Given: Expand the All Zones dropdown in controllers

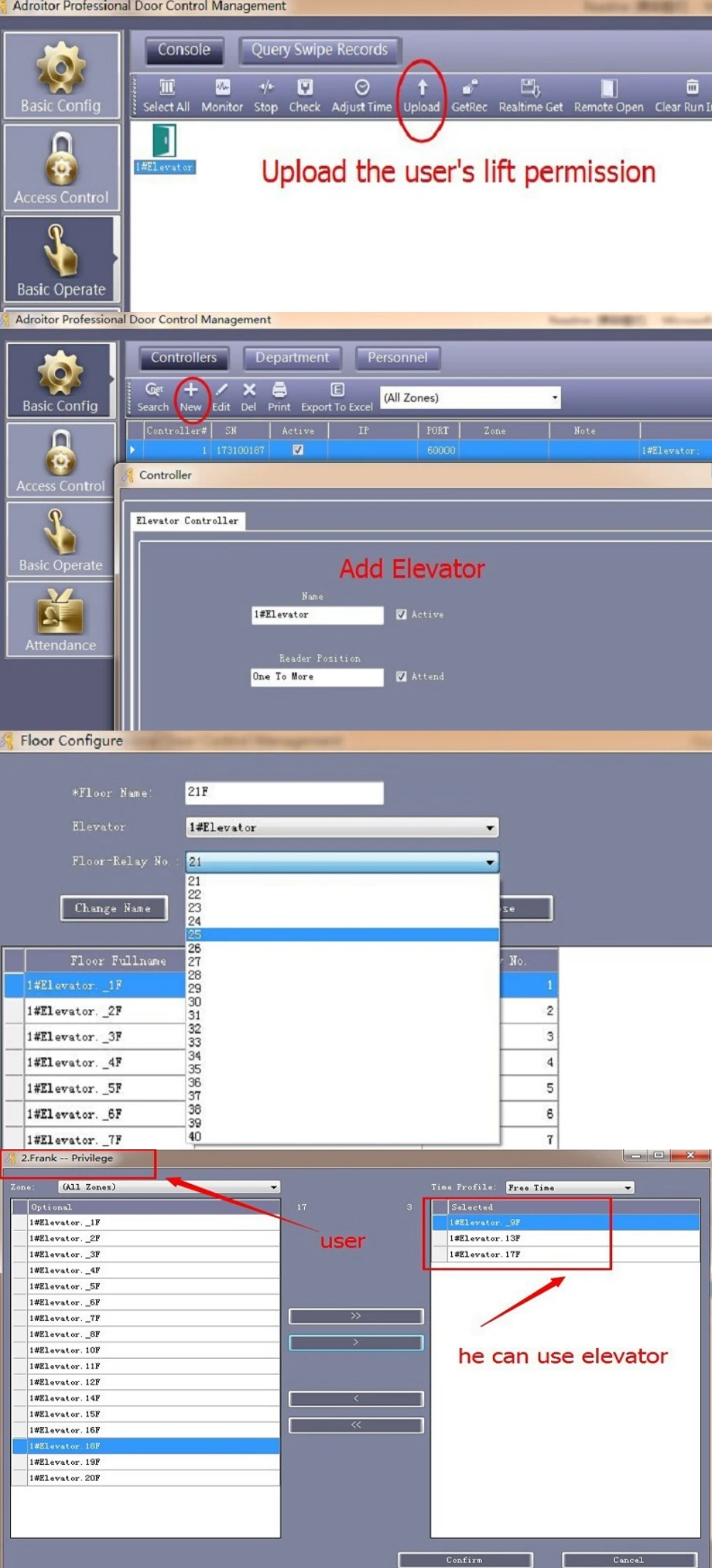Looking at the screenshot, I should 471,397.
